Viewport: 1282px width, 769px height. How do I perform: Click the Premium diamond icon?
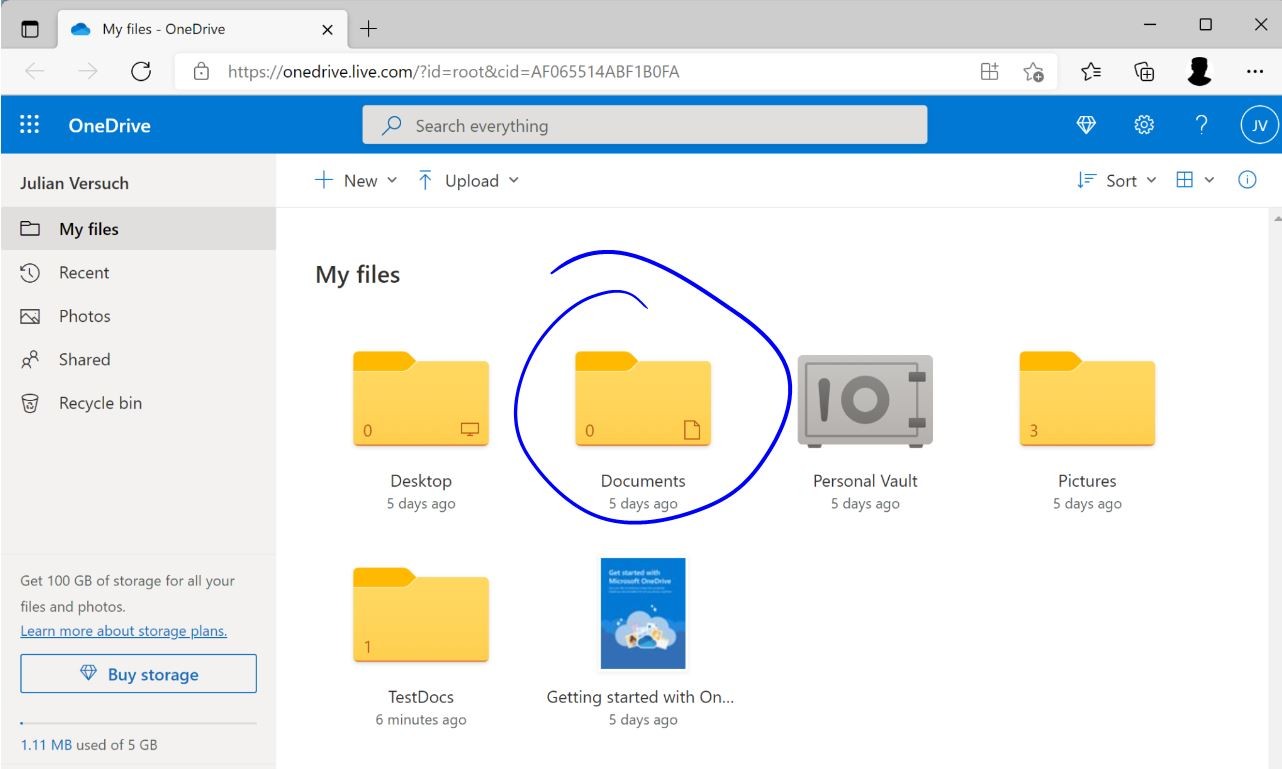pos(1085,124)
